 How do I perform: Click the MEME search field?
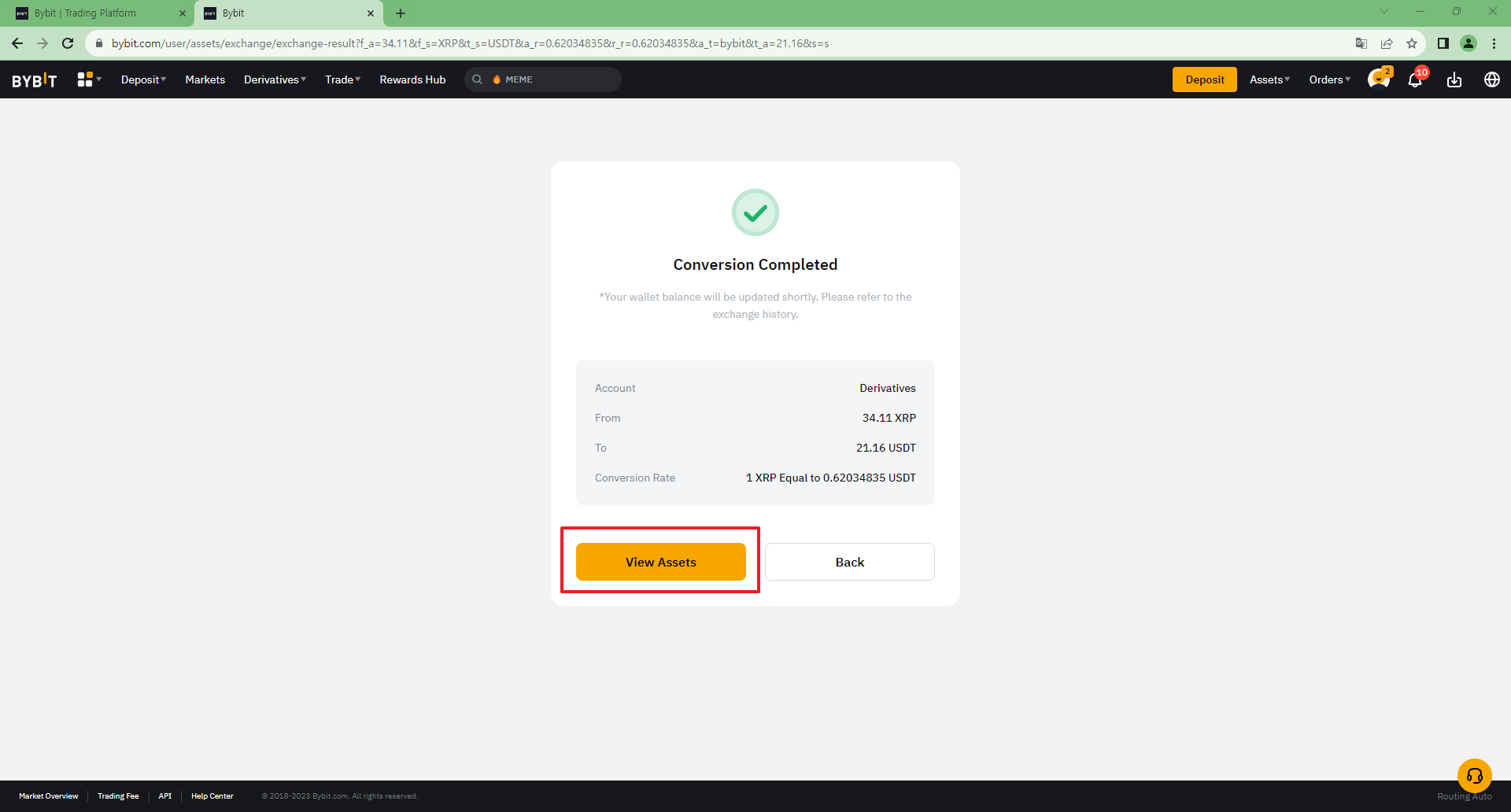click(551, 79)
